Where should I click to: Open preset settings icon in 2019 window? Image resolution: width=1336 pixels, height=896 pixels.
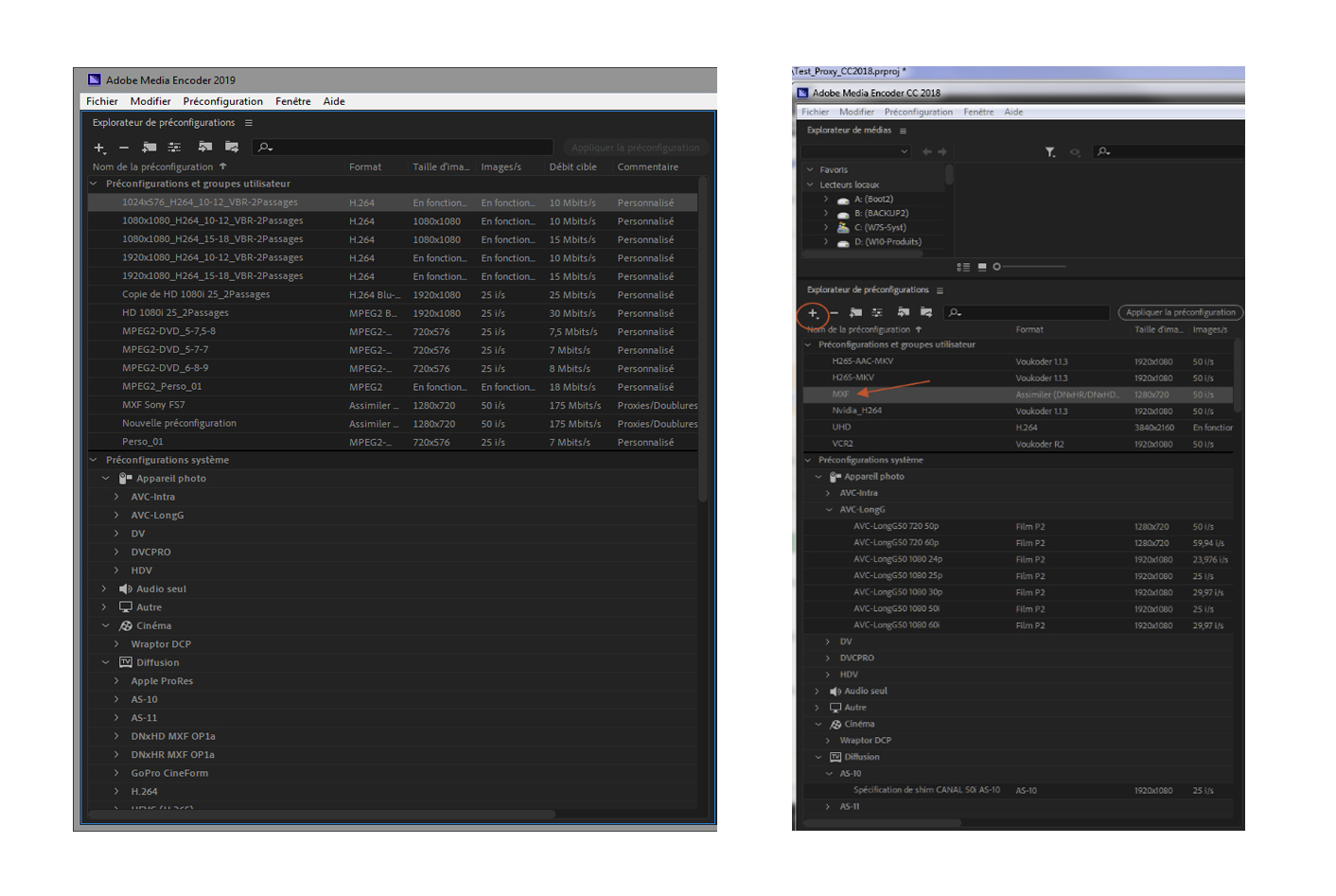click(174, 148)
